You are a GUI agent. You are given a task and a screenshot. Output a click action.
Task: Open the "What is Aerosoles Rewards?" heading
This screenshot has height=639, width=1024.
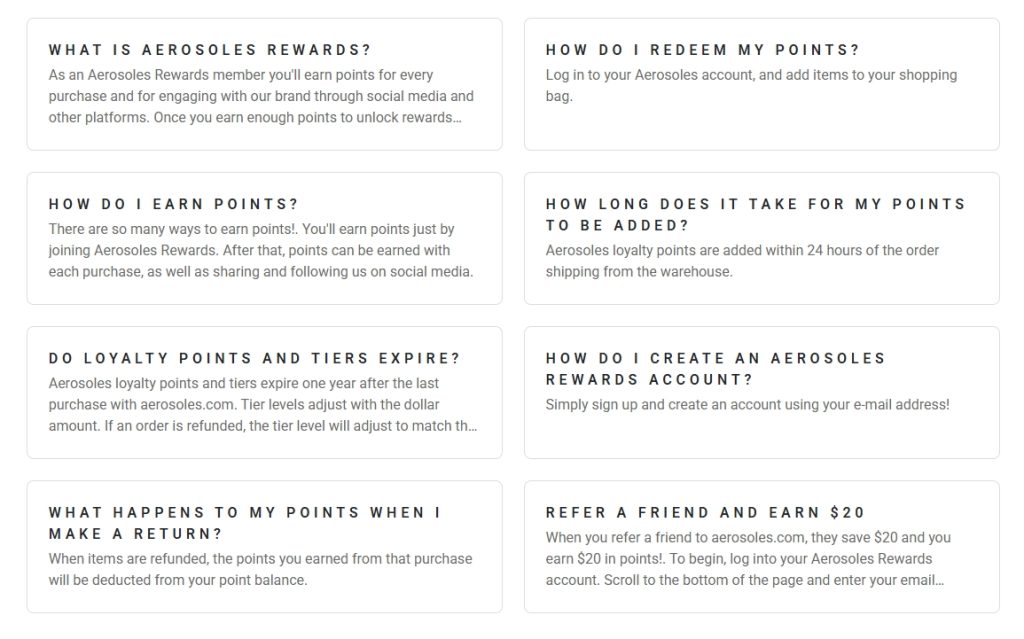(209, 50)
